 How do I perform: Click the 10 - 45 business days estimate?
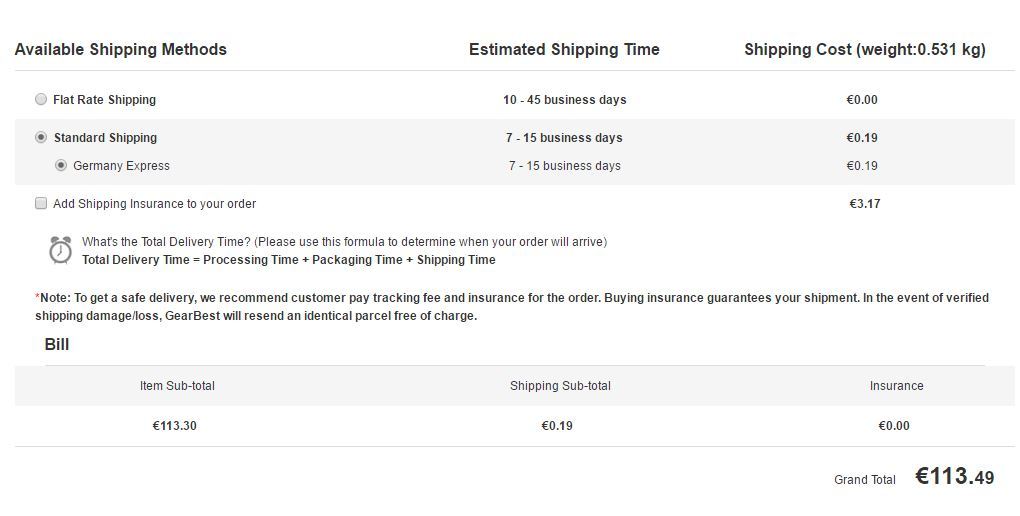565,100
